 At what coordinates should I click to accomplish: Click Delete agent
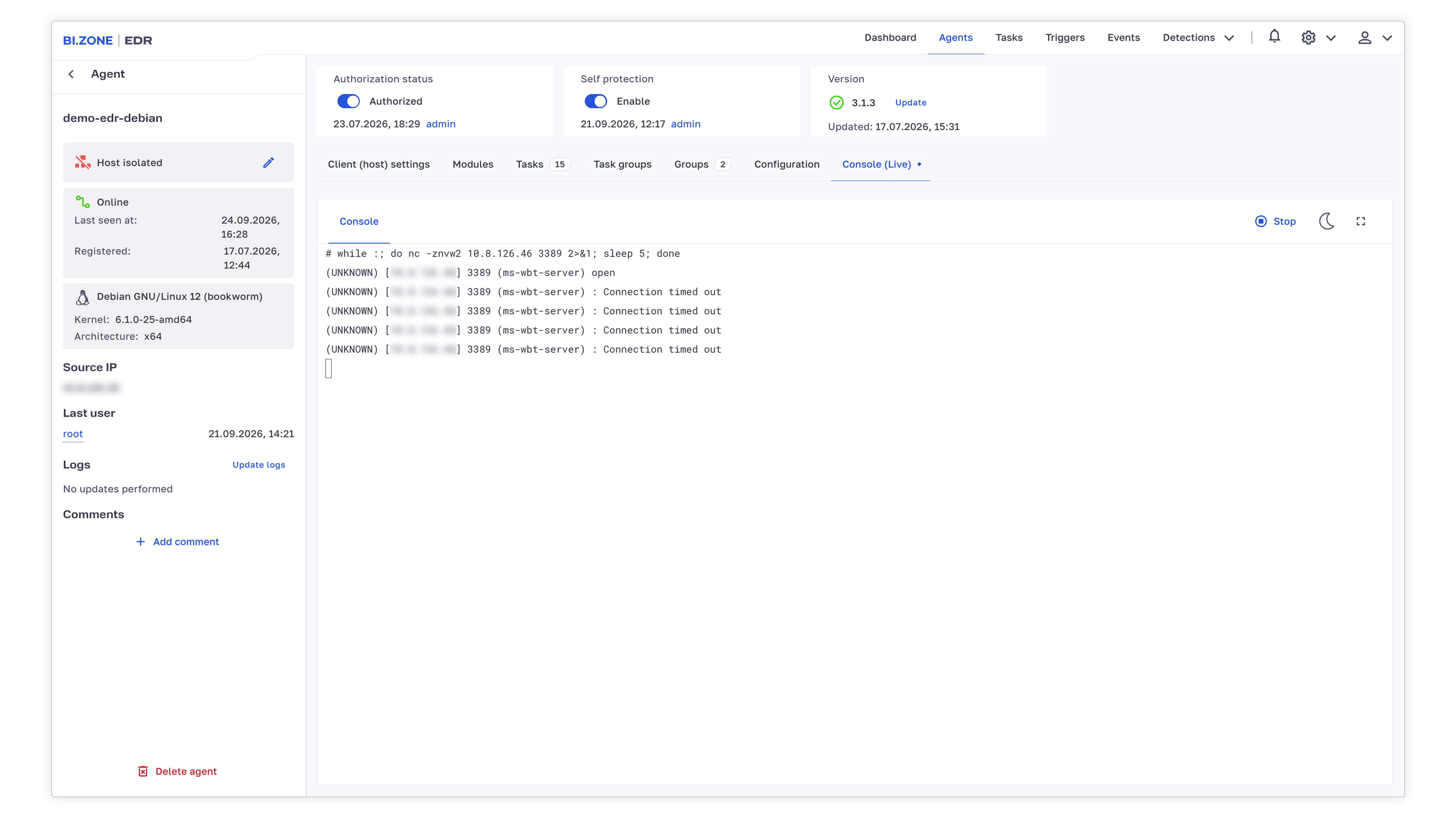tap(177, 772)
